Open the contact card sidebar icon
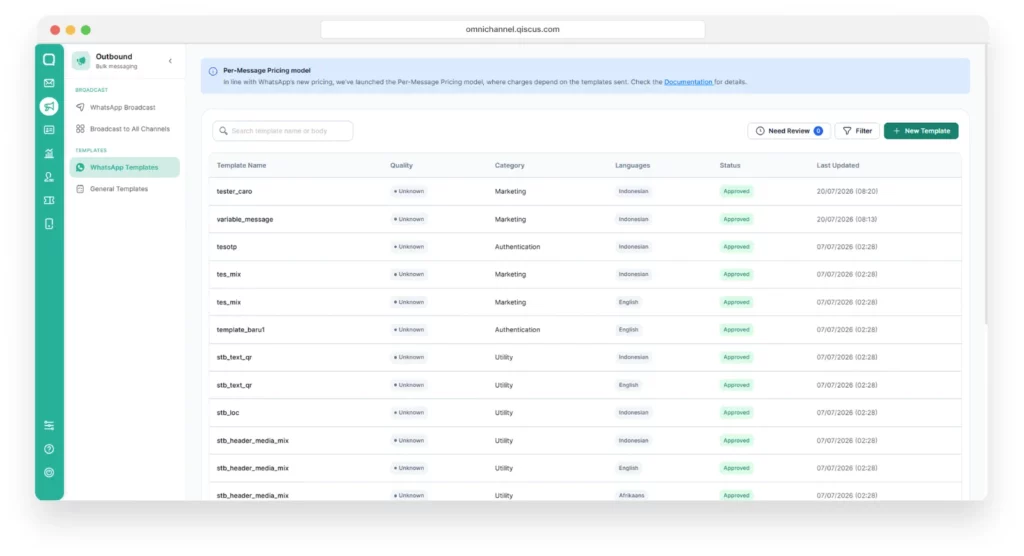Screen dimensions: 1024x556 49,130
